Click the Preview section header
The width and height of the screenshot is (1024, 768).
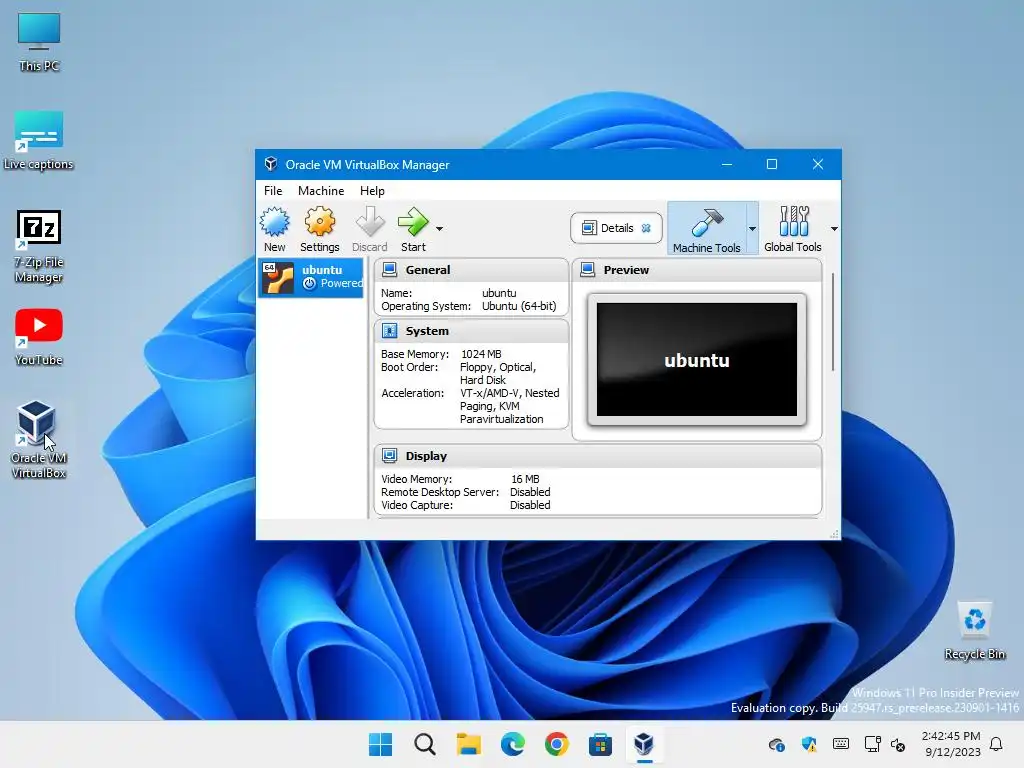pos(697,270)
